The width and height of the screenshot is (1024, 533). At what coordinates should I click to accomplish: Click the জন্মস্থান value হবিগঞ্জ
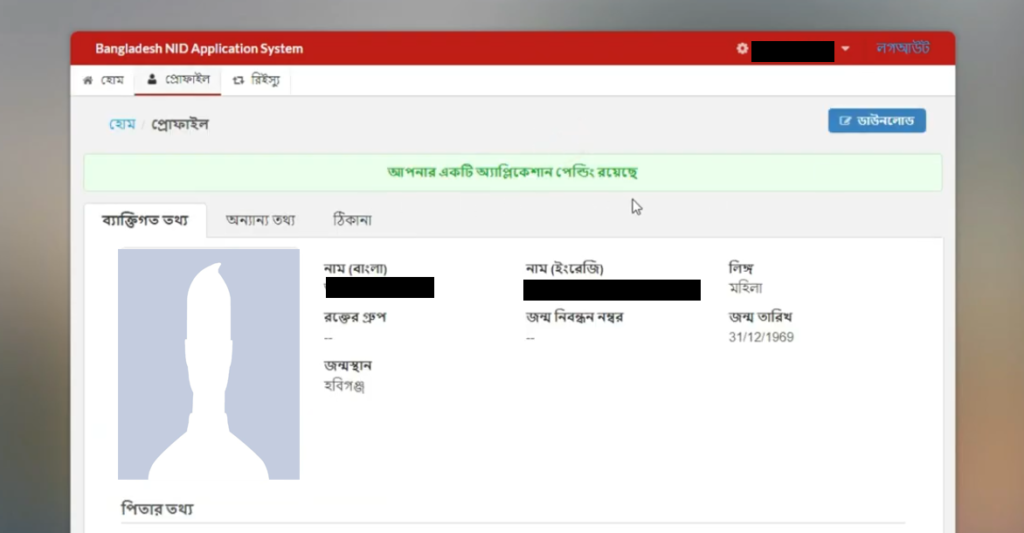(344, 385)
